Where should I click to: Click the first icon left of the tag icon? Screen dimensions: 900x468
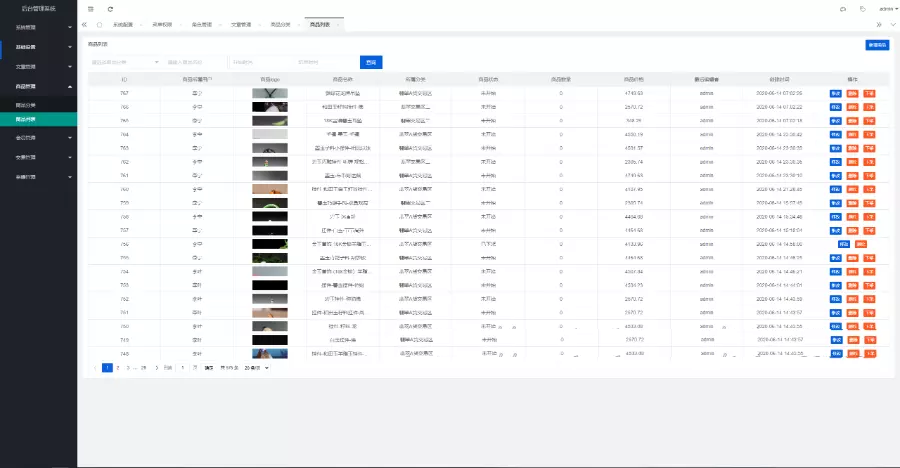842,8
